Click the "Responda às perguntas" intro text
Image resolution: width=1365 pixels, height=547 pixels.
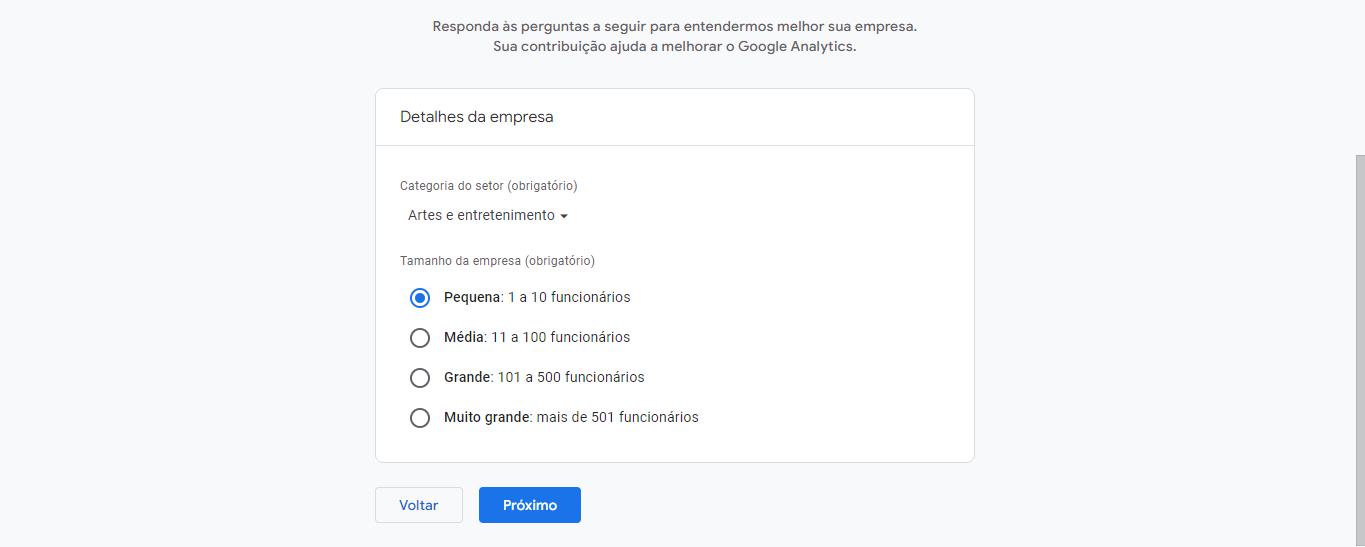coord(674,26)
